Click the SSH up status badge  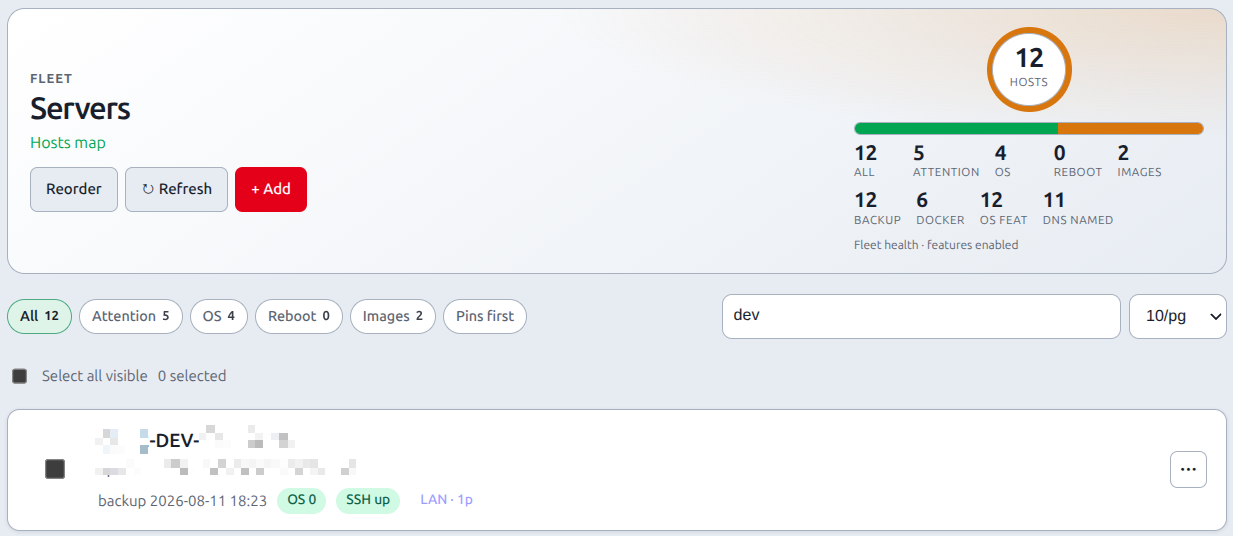(368, 500)
